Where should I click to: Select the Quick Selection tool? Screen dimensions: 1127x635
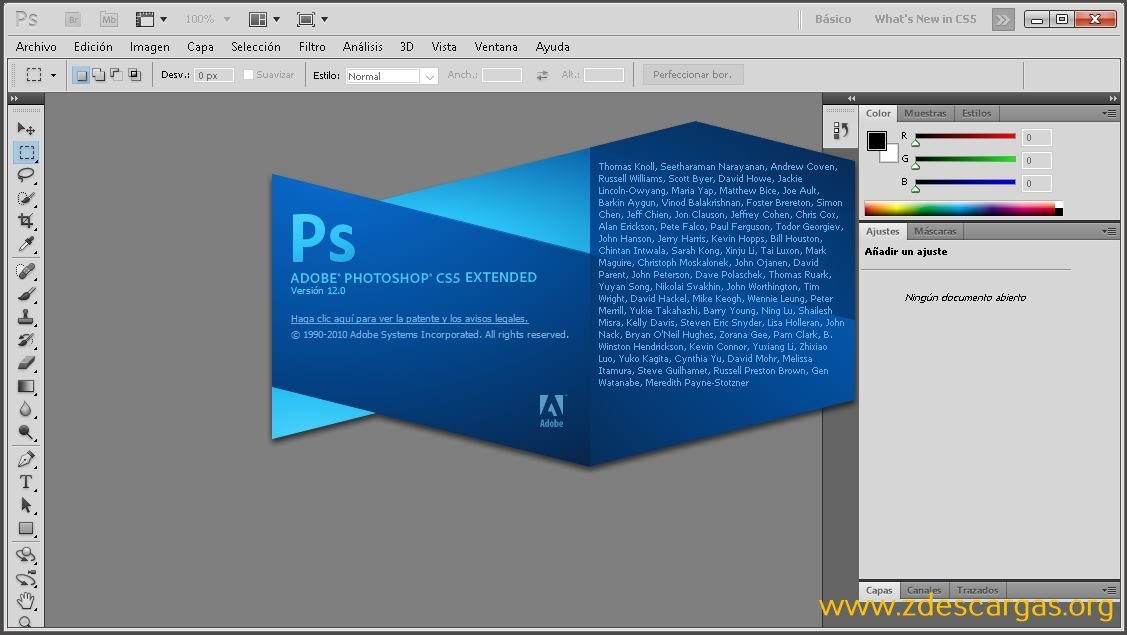[x=26, y=198]
